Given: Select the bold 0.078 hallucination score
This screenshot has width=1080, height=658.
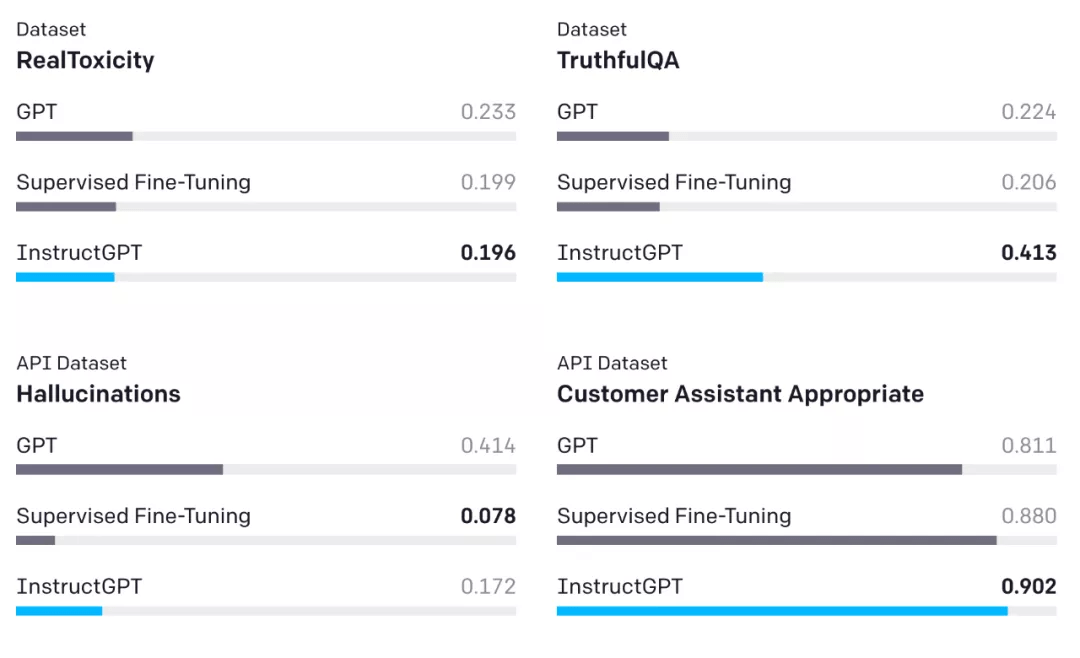Looking at the screenshot, I should pyautogui.click(x=488, y=516).
